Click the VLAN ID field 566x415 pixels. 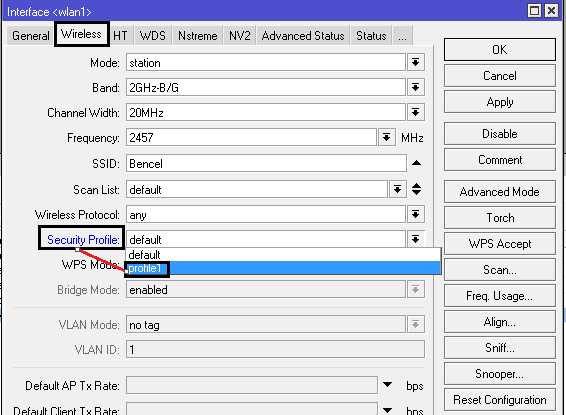(275, 349)
